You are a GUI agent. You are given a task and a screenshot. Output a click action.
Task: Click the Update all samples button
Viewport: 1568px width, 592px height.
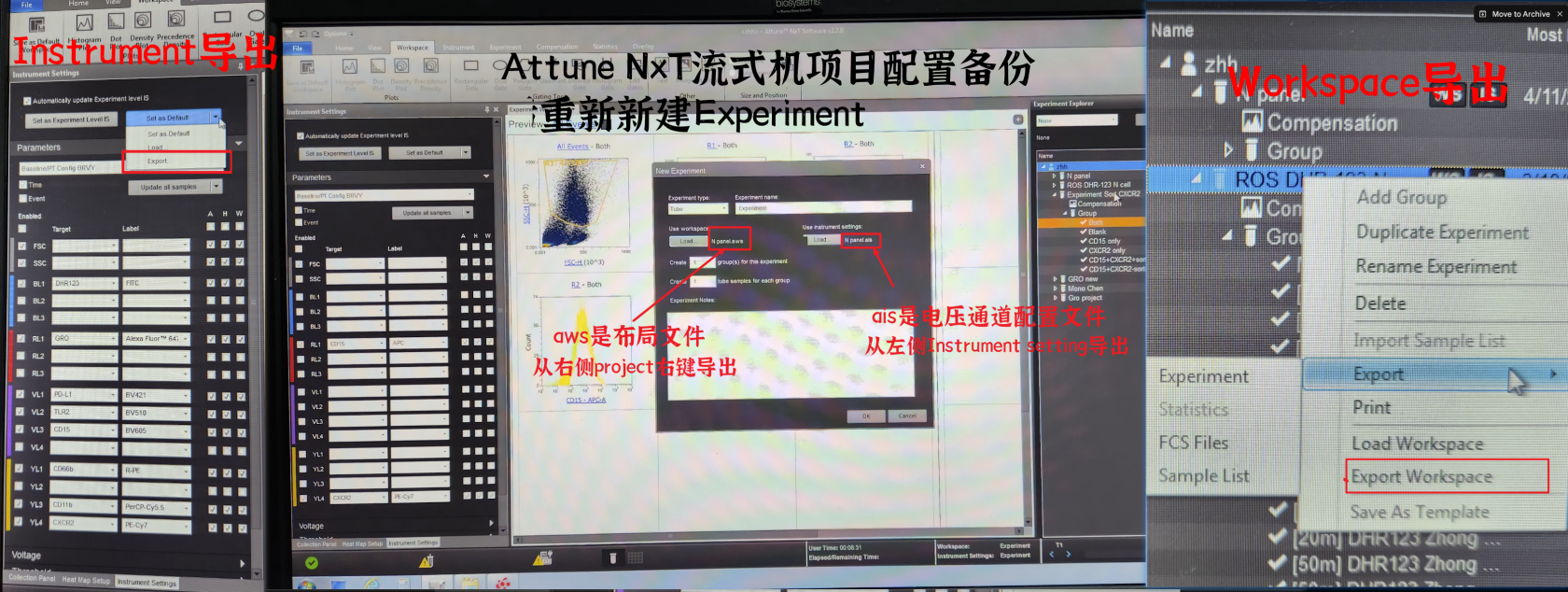tap(169, 187)
